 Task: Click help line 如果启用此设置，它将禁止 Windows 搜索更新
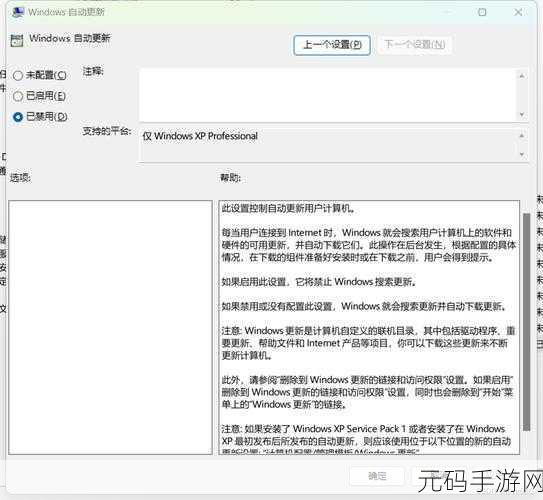[x=319, y=282]
